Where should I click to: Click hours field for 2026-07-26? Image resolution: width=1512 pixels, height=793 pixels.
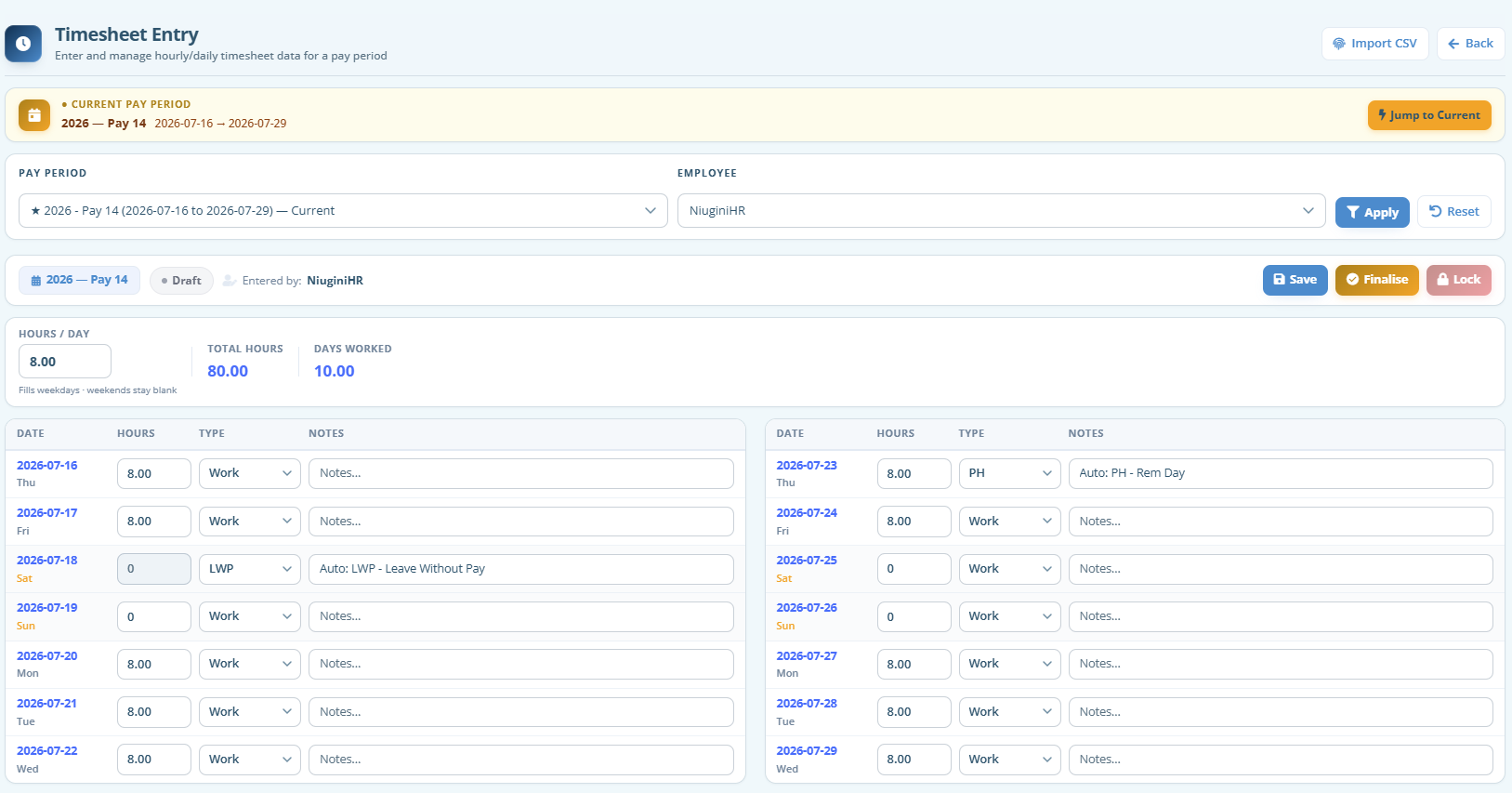coord(914,616)
